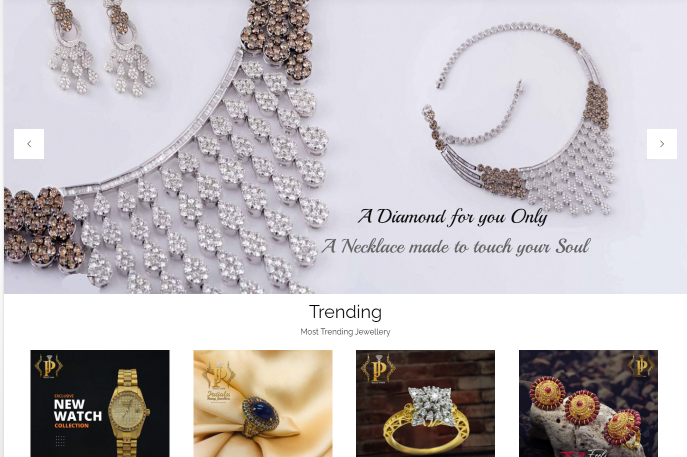
Task: Click 'A Diamond for you Only' banner text
Action: point(453,216)
